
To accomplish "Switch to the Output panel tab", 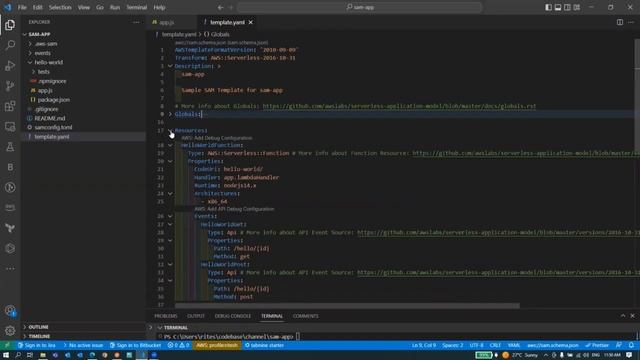I will point(196,316).
